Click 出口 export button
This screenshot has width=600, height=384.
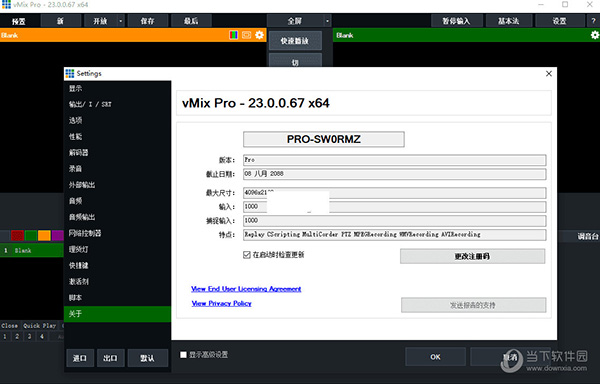coord(110,358)
